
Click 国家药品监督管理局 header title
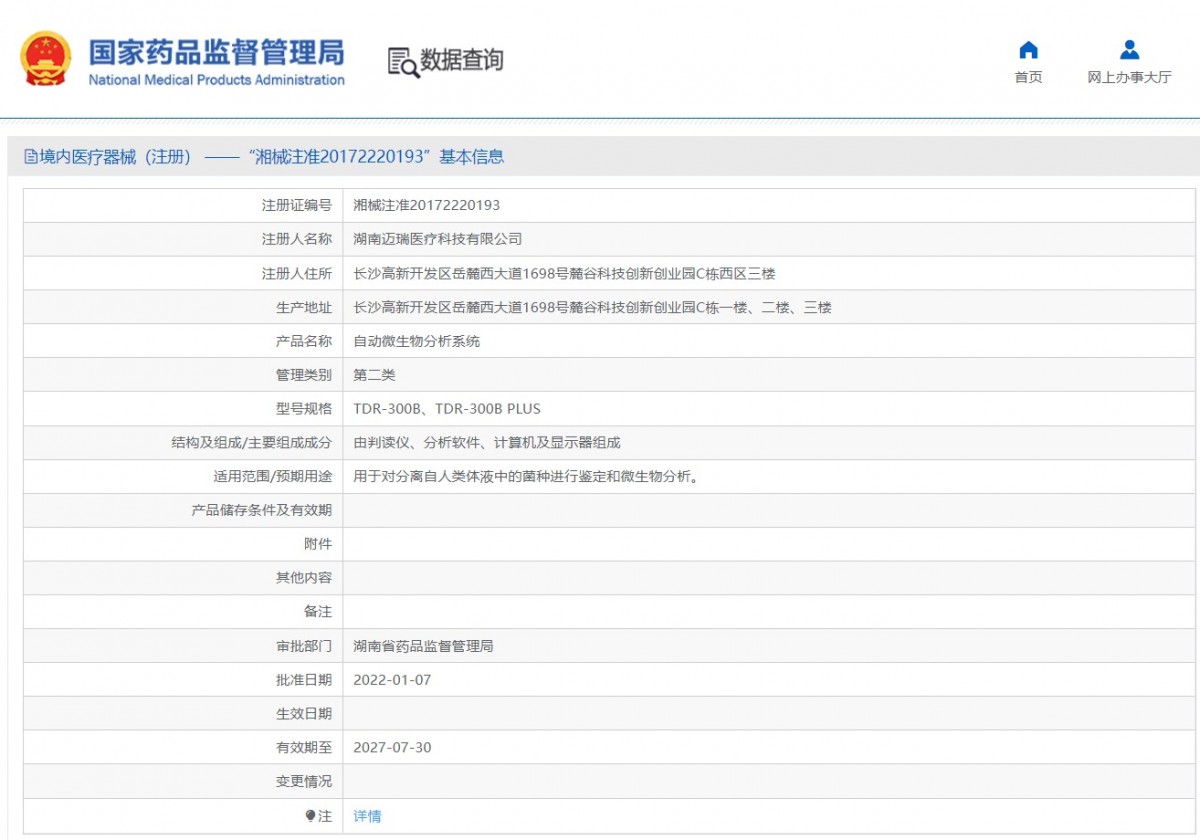tap(217, 52)
